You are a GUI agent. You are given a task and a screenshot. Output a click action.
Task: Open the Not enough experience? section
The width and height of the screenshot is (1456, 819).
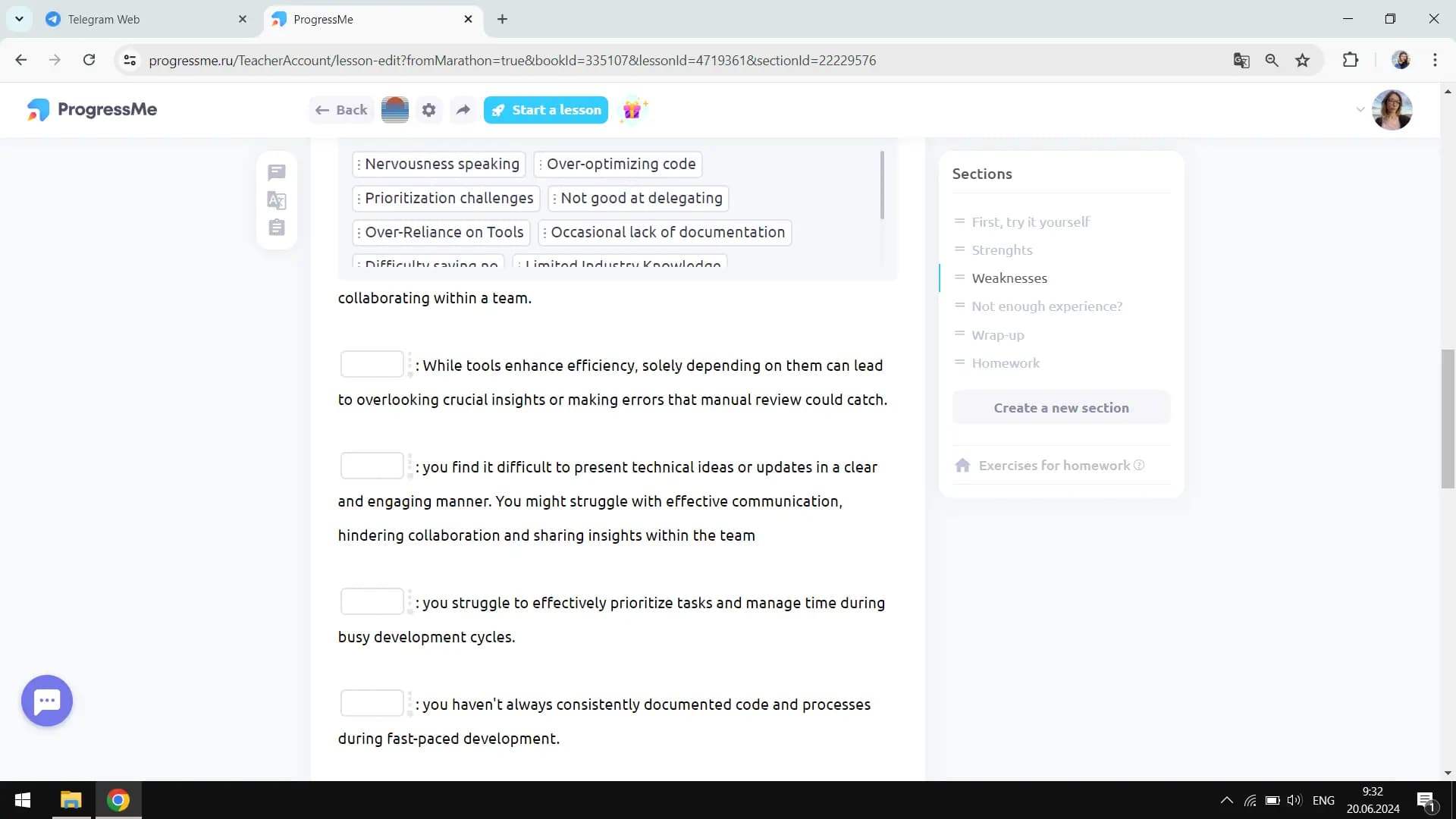[x=1046, y=306]
